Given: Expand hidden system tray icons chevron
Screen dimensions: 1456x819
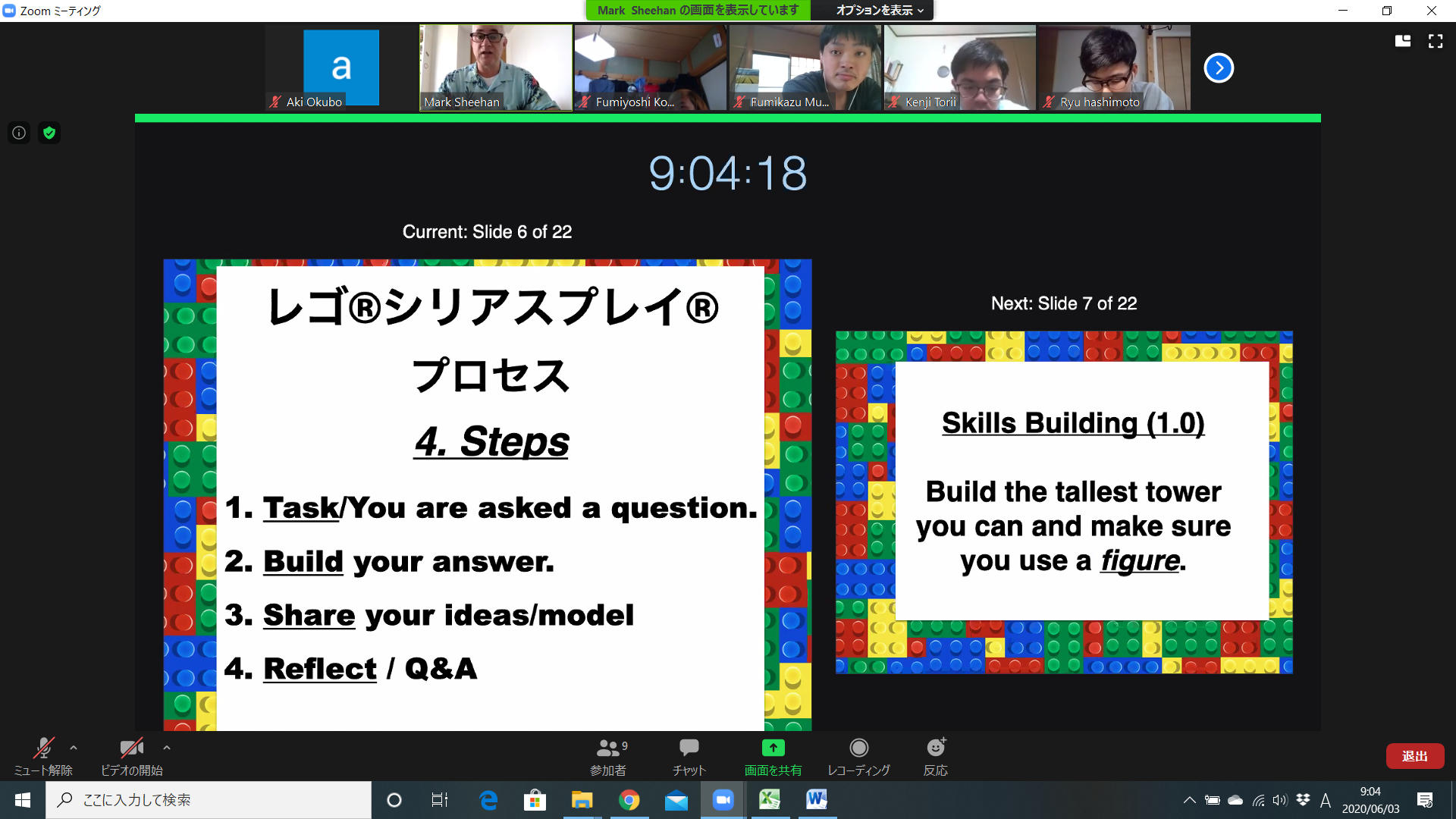Looking at the screenshot, I should pos(1189,800).
